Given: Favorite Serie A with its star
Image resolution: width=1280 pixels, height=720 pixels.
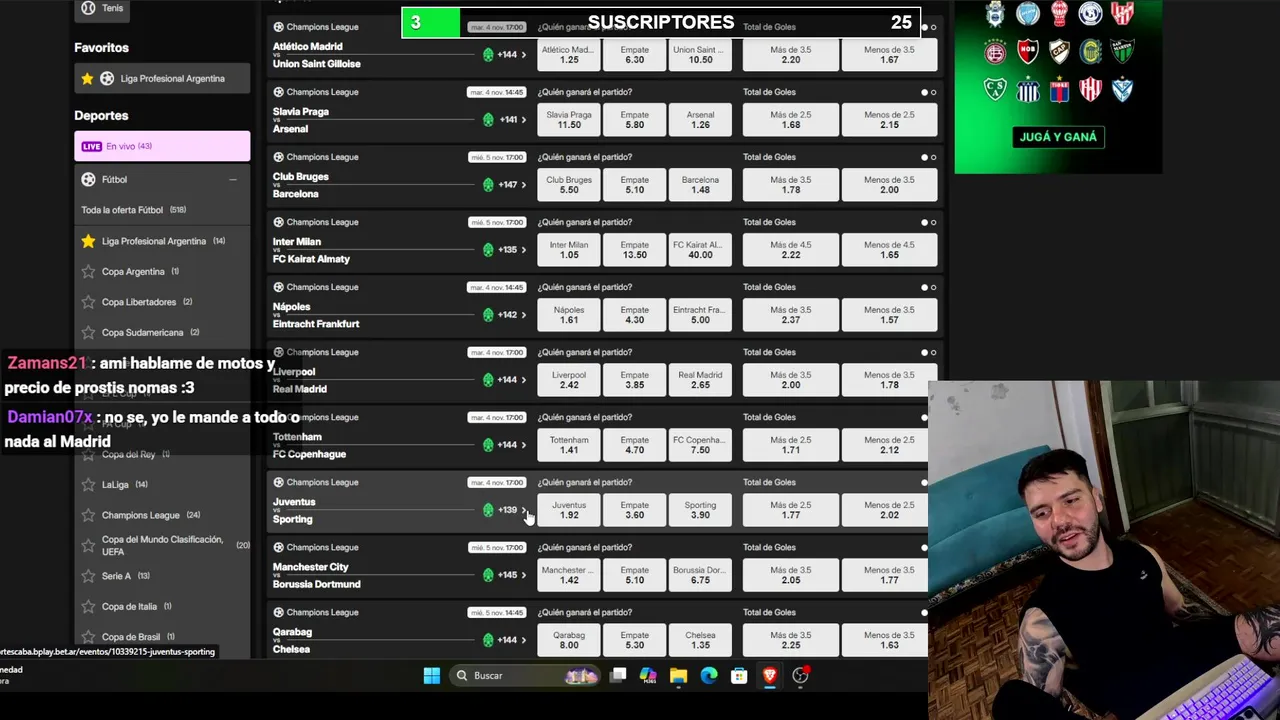Looking at the screenshot, I should 88,576.
